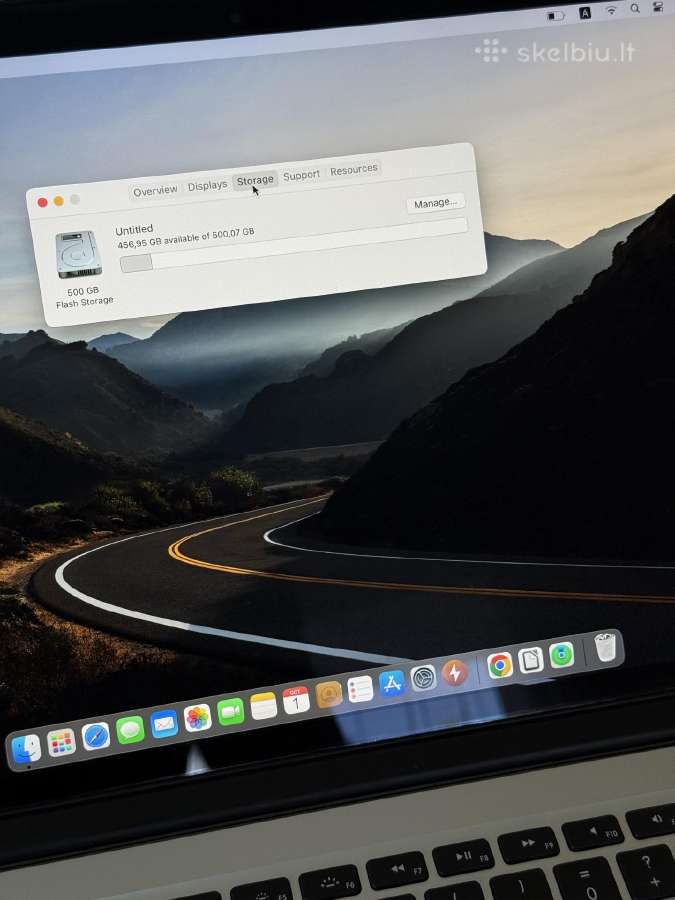Open Spotlight search in the menu bar
The image size is (675, 900).
tap(635, 8)
